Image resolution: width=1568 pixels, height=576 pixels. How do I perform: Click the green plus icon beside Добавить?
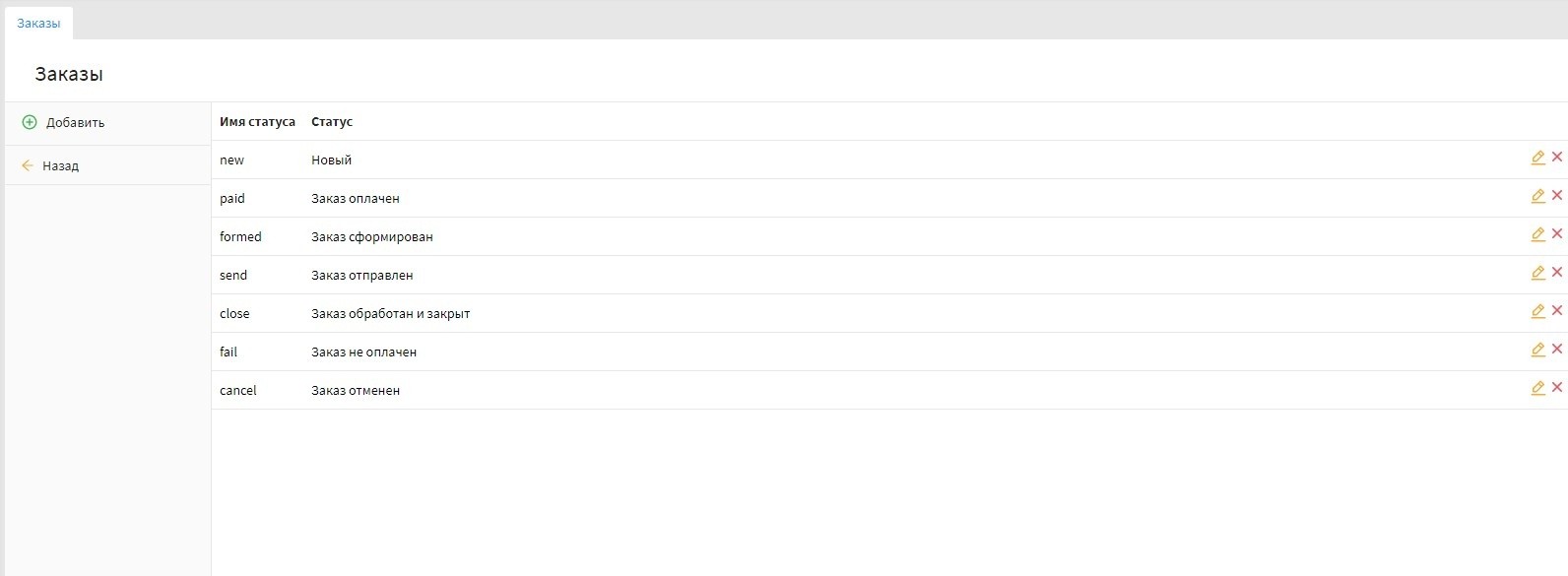30,122
